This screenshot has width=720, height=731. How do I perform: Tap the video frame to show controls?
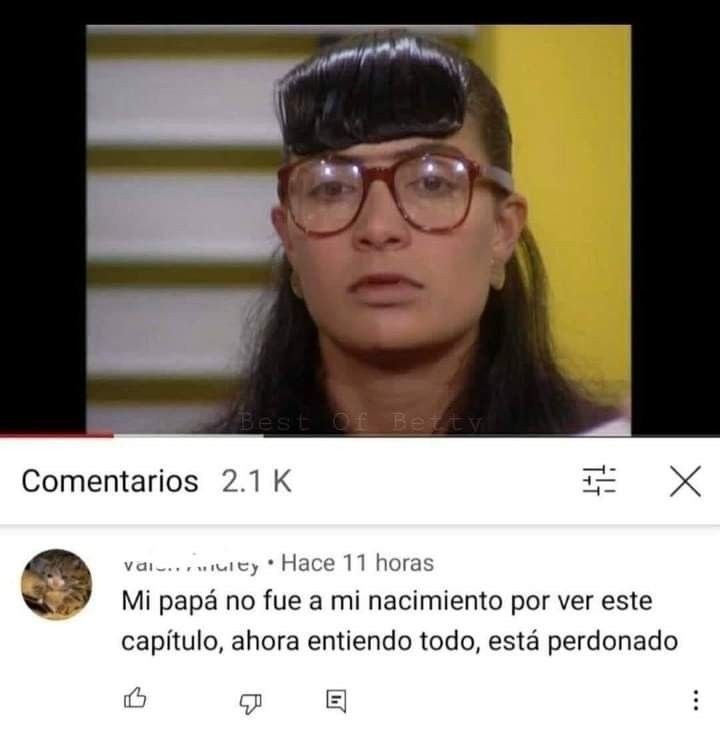[x=358, y=230]
